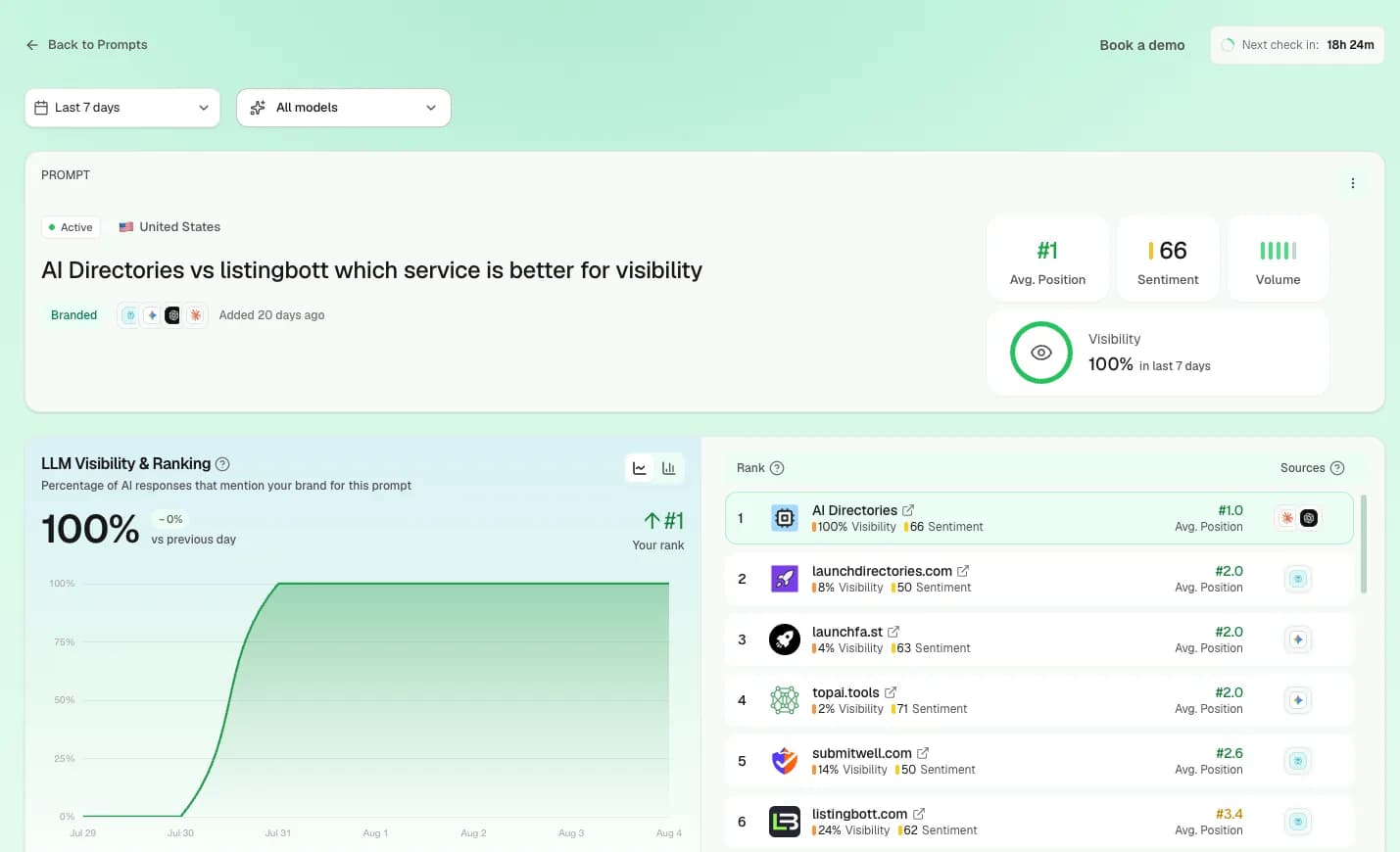The width and height of the screenshot is (1400, 852).
Task: Open launchfa.st external link icon
Action: [893, 632]
